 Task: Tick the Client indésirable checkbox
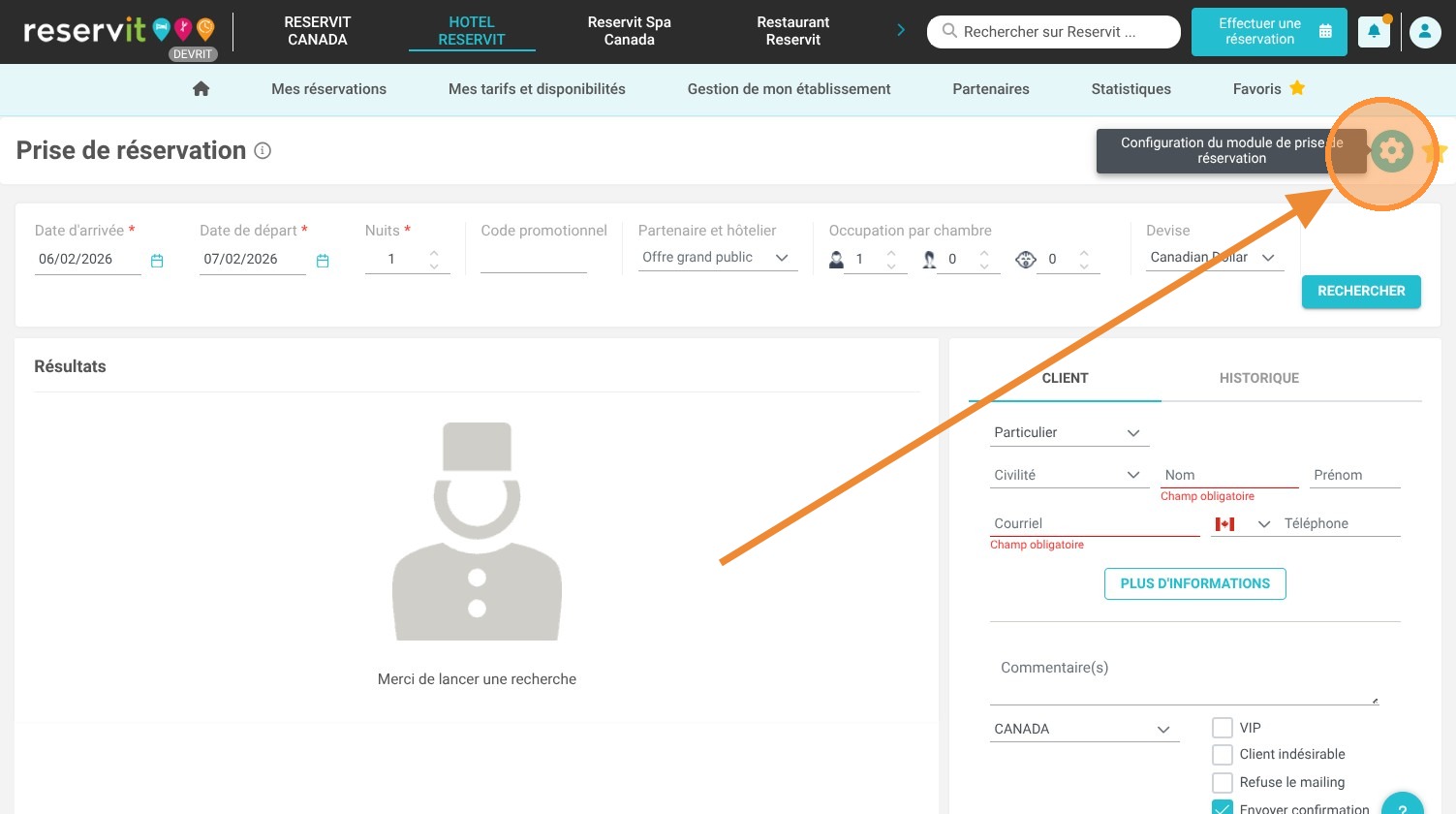point(1223,755)
